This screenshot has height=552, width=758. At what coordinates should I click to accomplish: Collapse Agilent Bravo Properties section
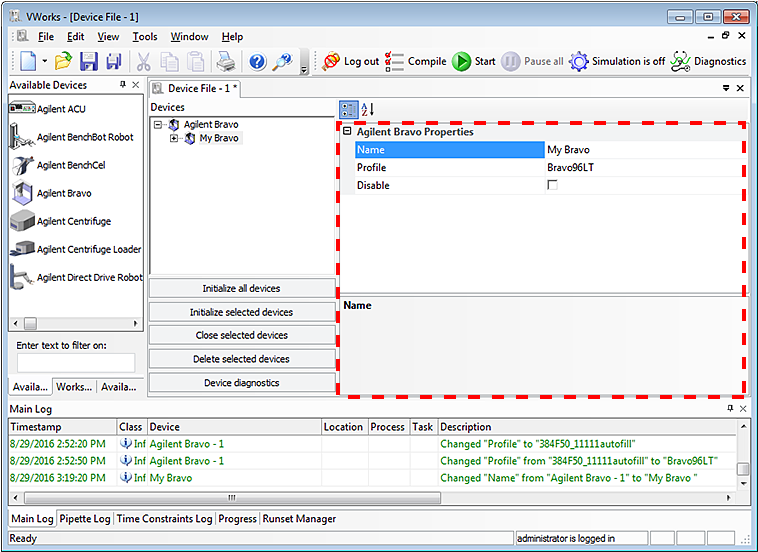click(x=346, y=132)
